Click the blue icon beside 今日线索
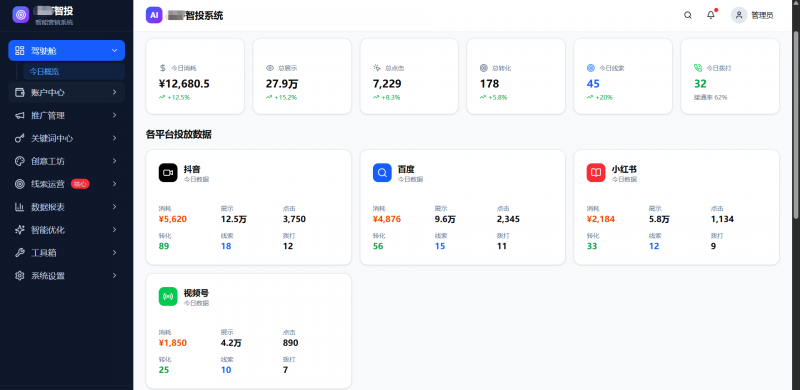Screen dimensions: 800x390 tap(591, 67)
